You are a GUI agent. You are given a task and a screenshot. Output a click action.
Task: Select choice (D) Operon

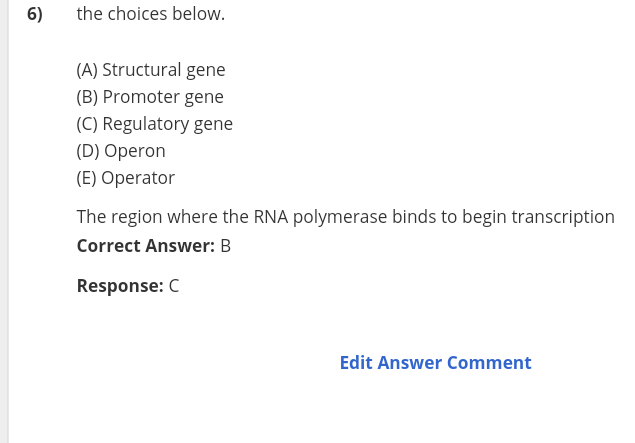pos(121,151)
